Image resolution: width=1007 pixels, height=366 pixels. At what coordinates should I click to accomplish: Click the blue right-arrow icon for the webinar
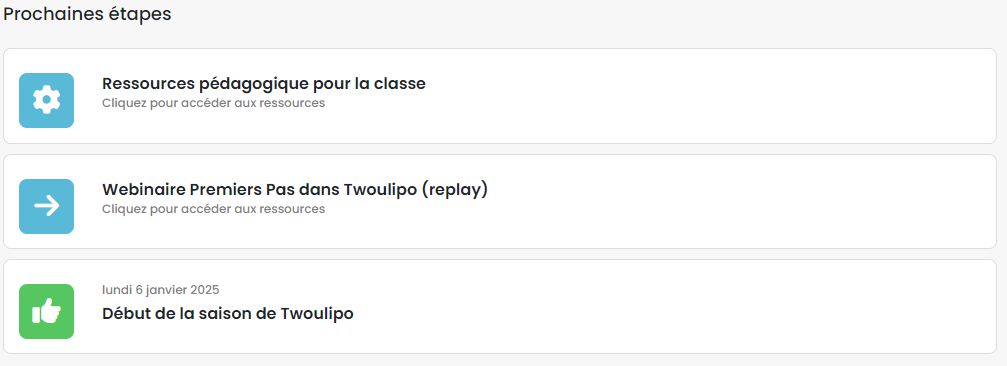46,206
